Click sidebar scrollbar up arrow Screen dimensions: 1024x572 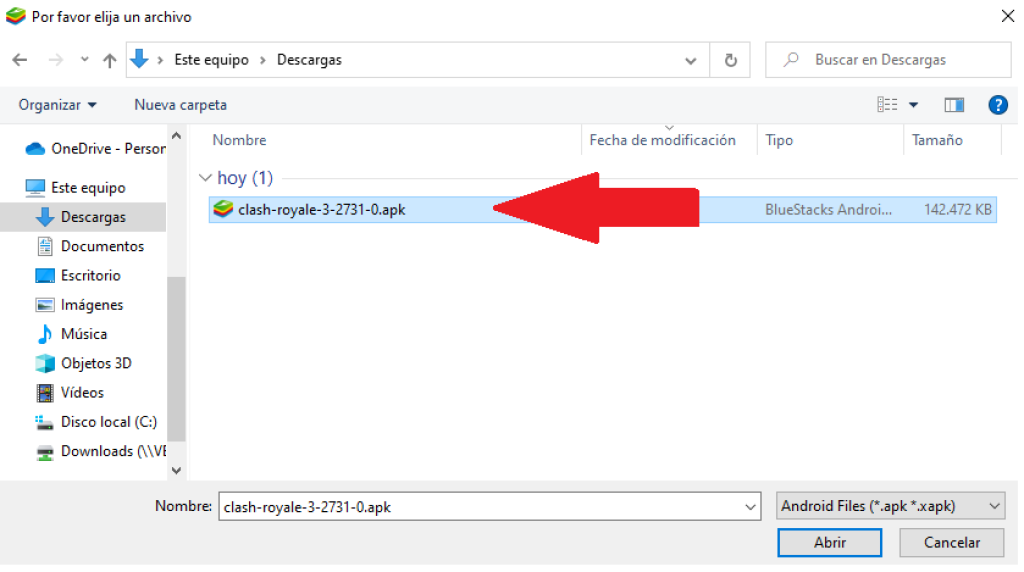pos(176,136)
